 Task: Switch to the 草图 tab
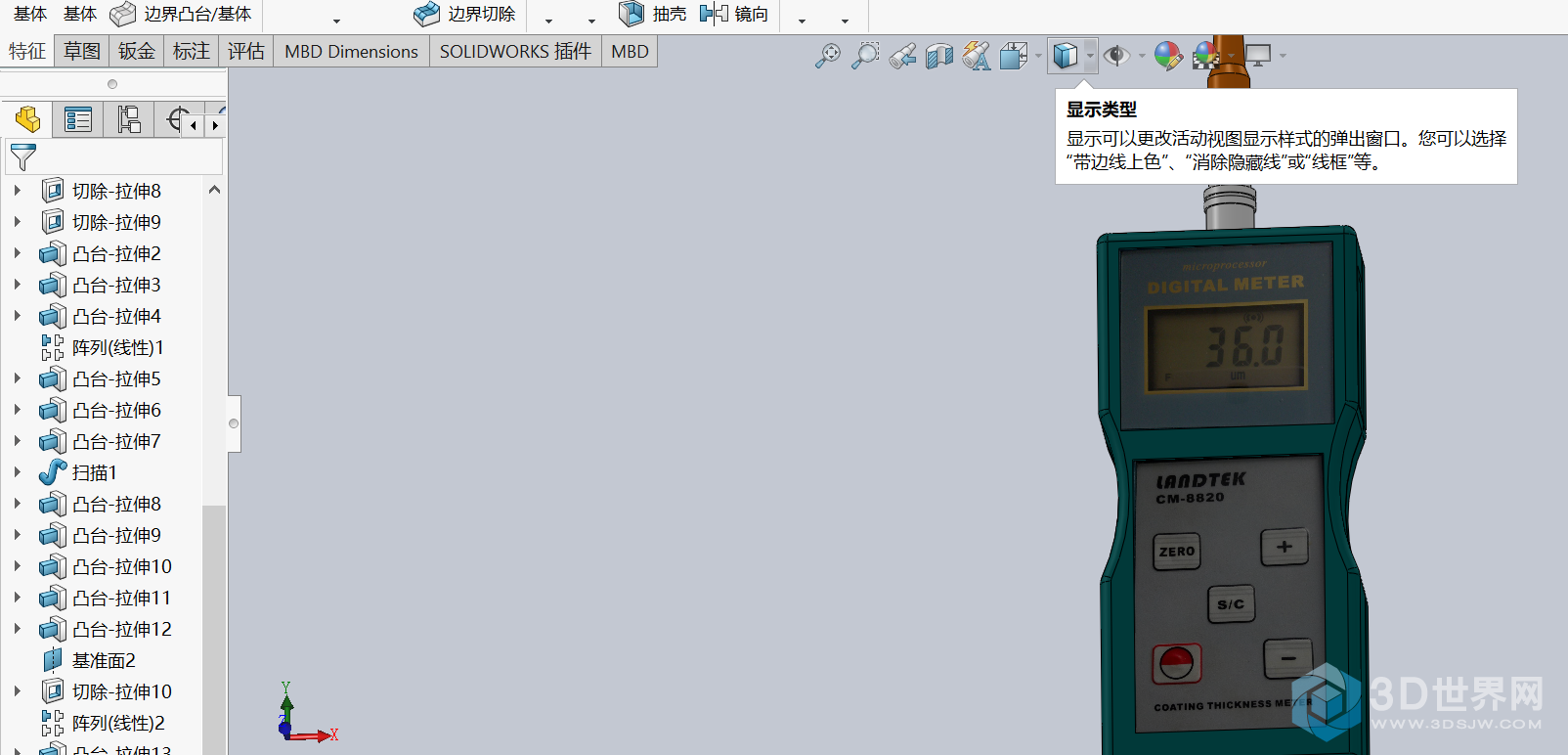[x=82, y=51]
